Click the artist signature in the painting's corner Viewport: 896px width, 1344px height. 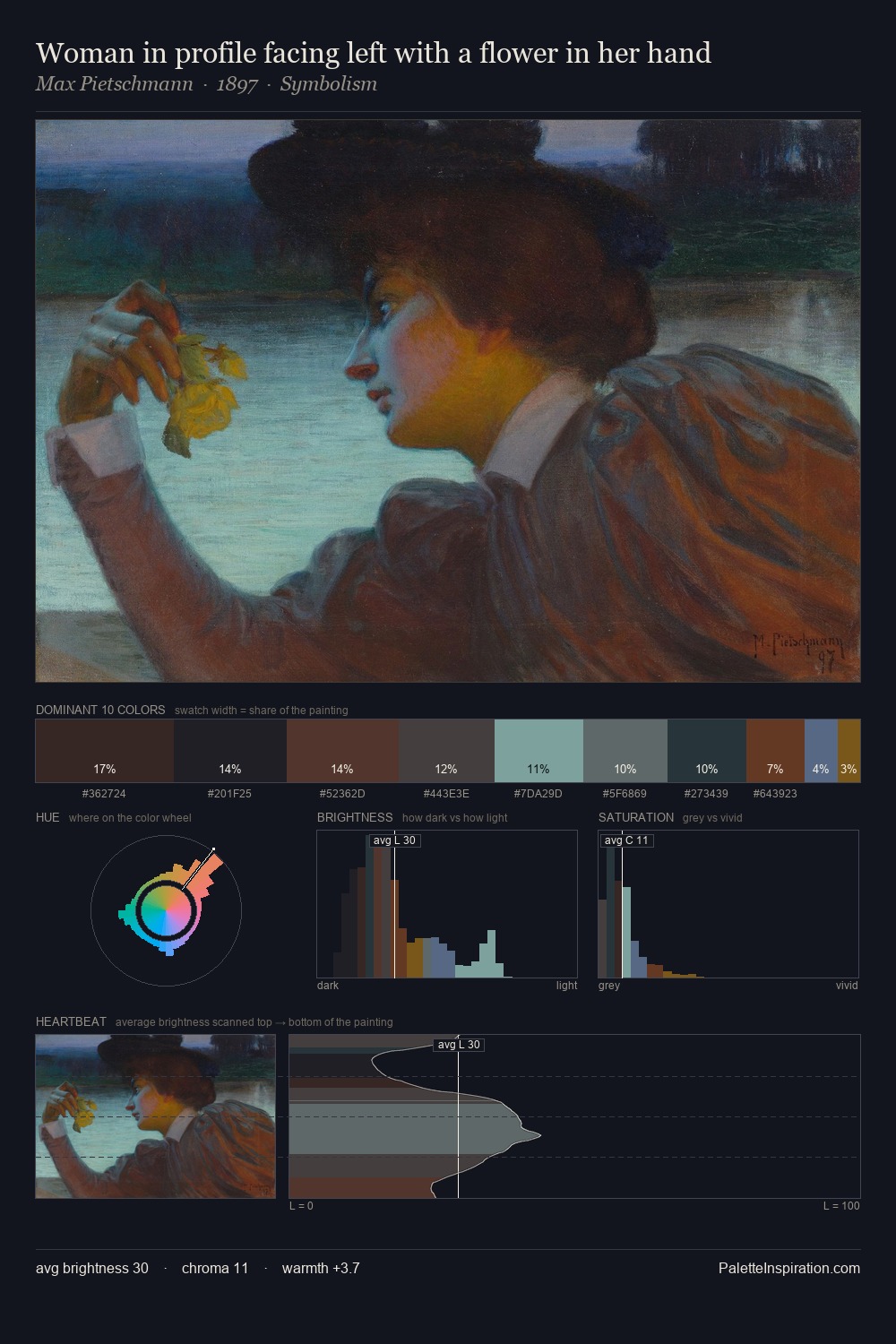tap(798, 652)
